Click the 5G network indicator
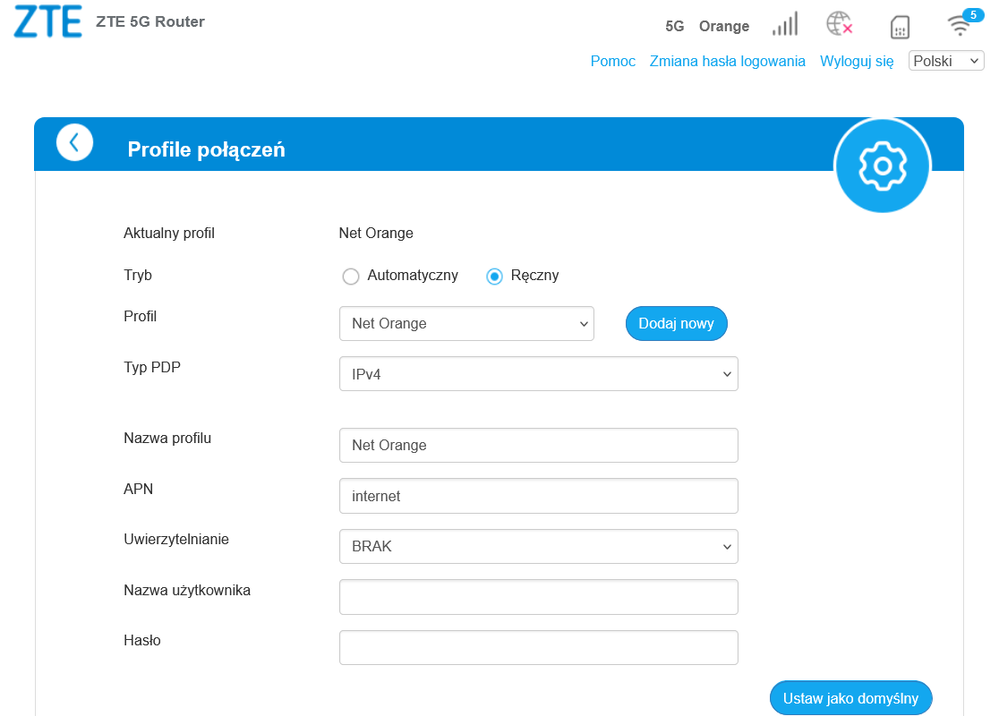Viewport: 999px width, 716px height. [x=674, y=26]
